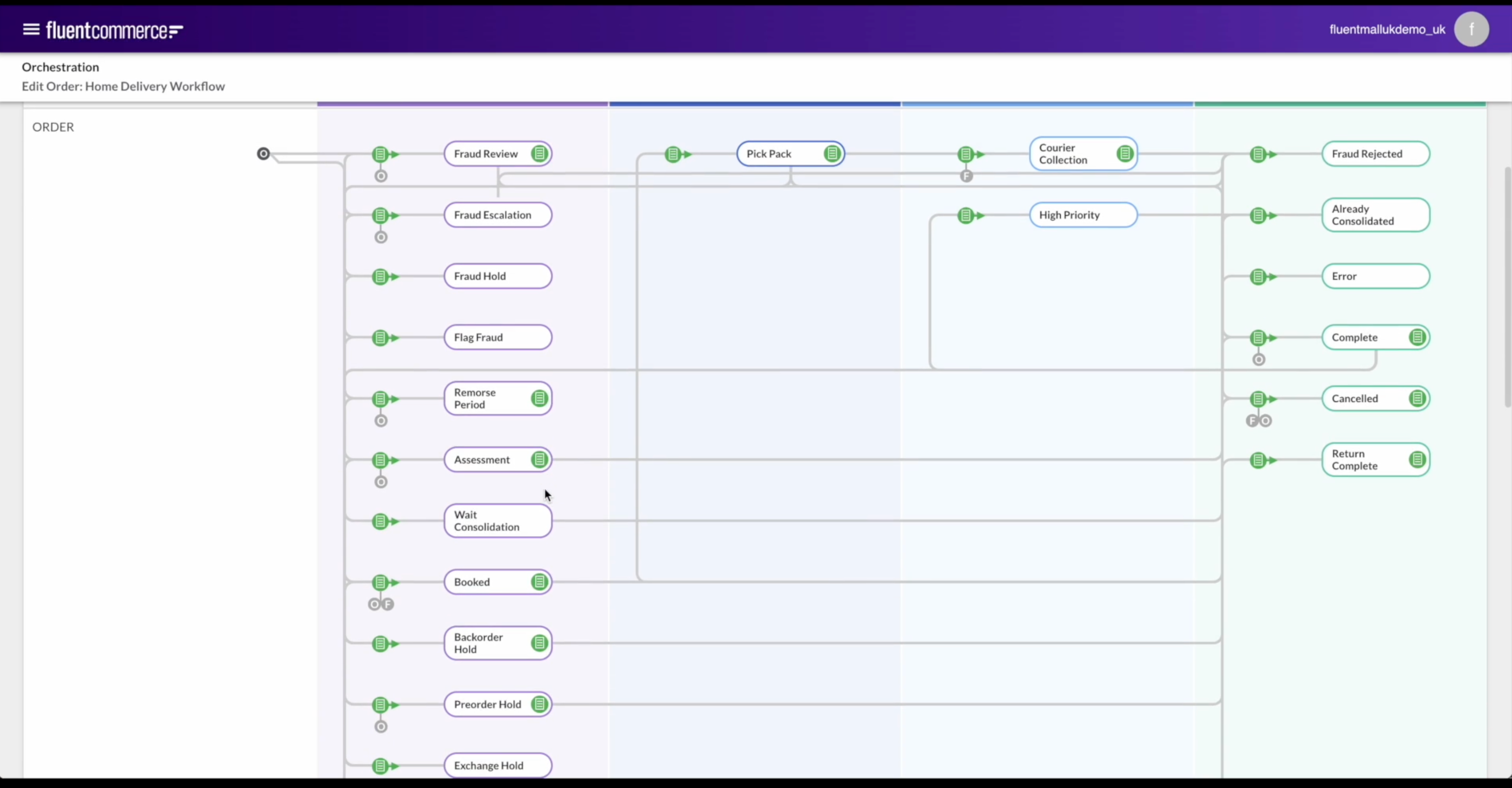Viewport: 1512px width, 788px height.
Task: Click the workflow start circle node
Action: 263,154
